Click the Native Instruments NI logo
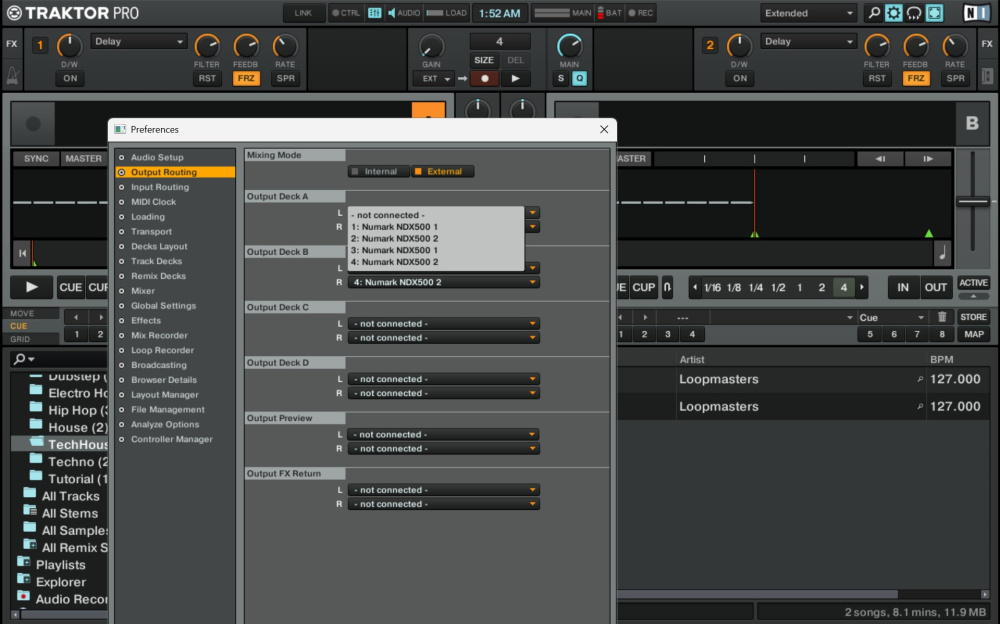 (976, 13)
